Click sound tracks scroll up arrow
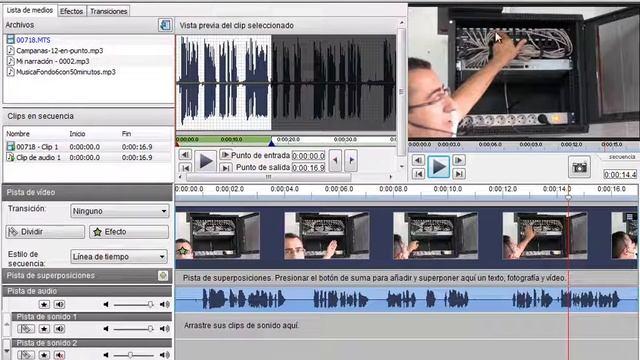The height and width of the screenshot is (360, 640). 7,323
